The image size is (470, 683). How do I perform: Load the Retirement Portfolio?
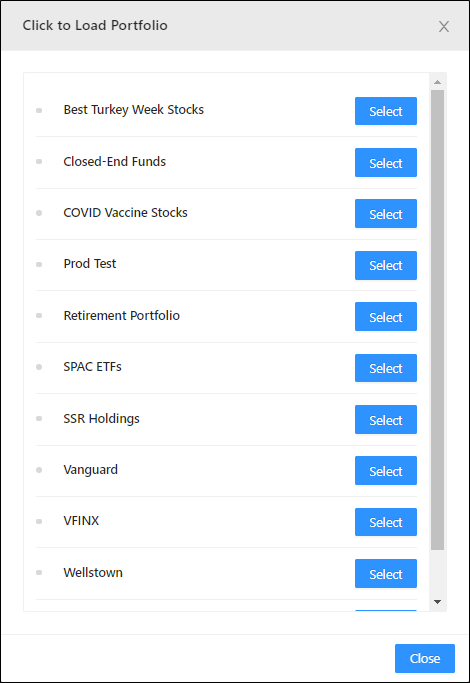point(385,317)
